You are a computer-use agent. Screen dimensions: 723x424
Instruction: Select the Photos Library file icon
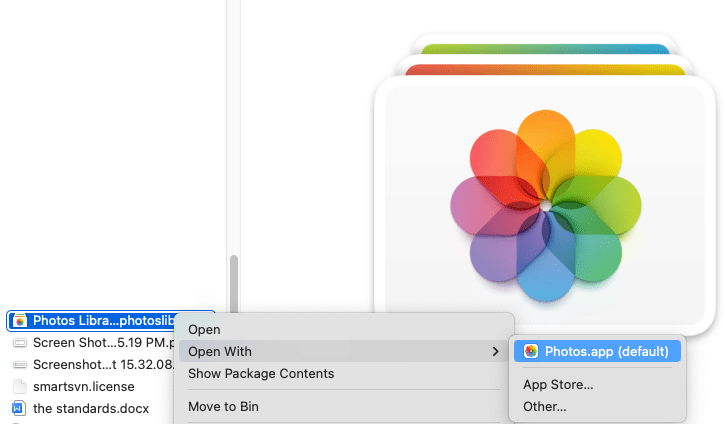[19, 320]
